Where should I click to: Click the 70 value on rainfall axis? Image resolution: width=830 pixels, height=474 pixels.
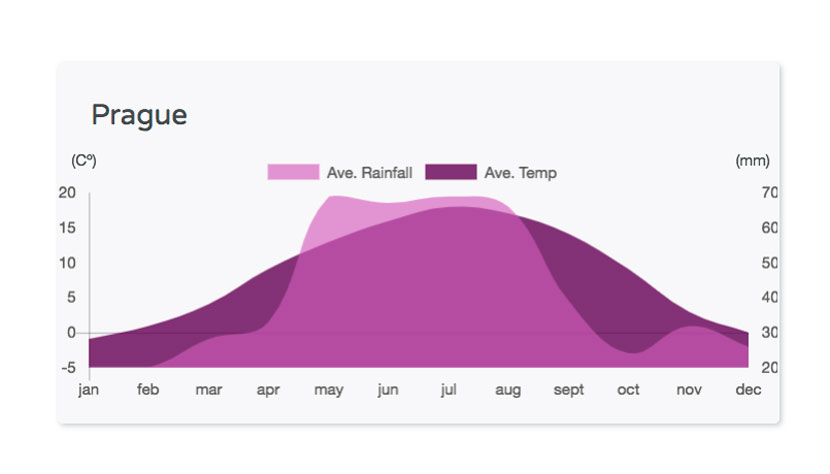tap(770, 192)
